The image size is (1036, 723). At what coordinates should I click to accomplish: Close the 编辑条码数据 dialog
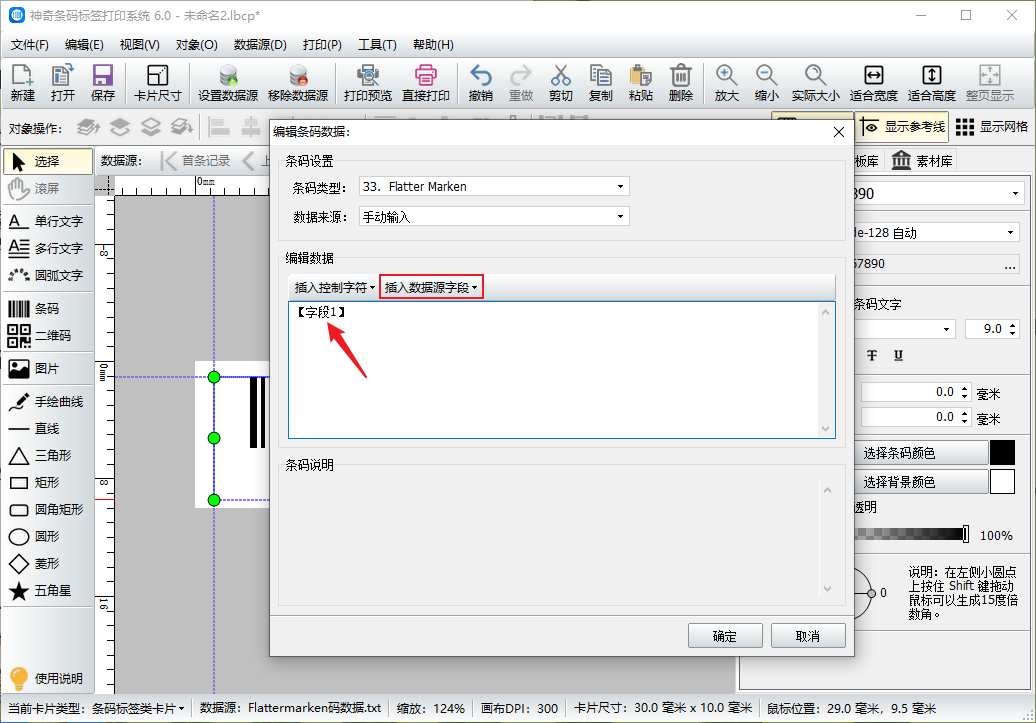click(839, 132)
